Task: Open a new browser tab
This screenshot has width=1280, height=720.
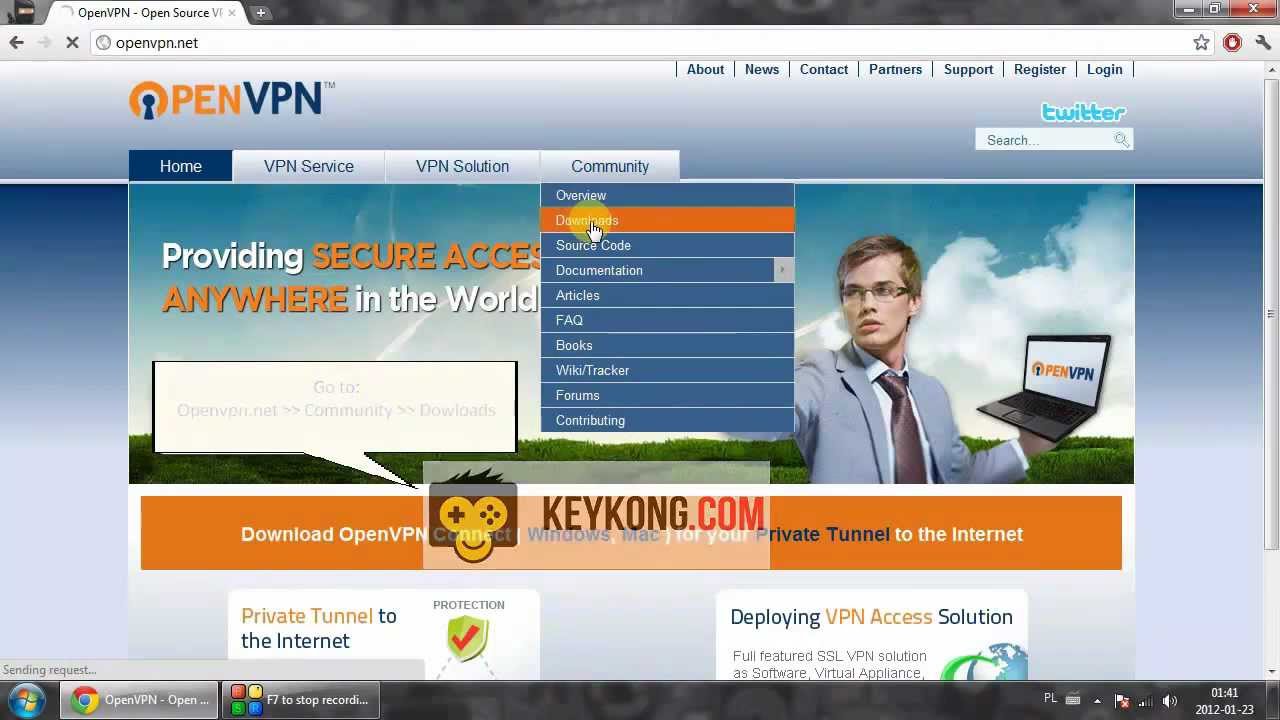Action: pyautogui.click(x=260, y=13)
